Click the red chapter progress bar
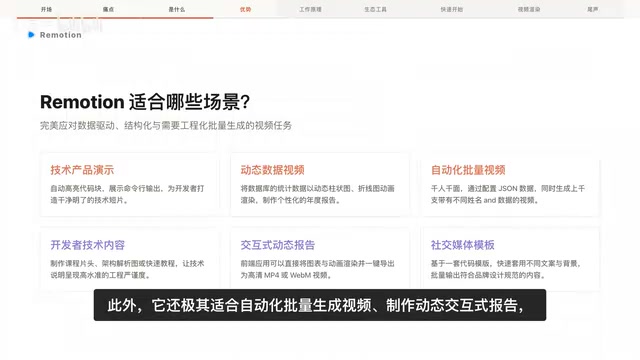 115,18
